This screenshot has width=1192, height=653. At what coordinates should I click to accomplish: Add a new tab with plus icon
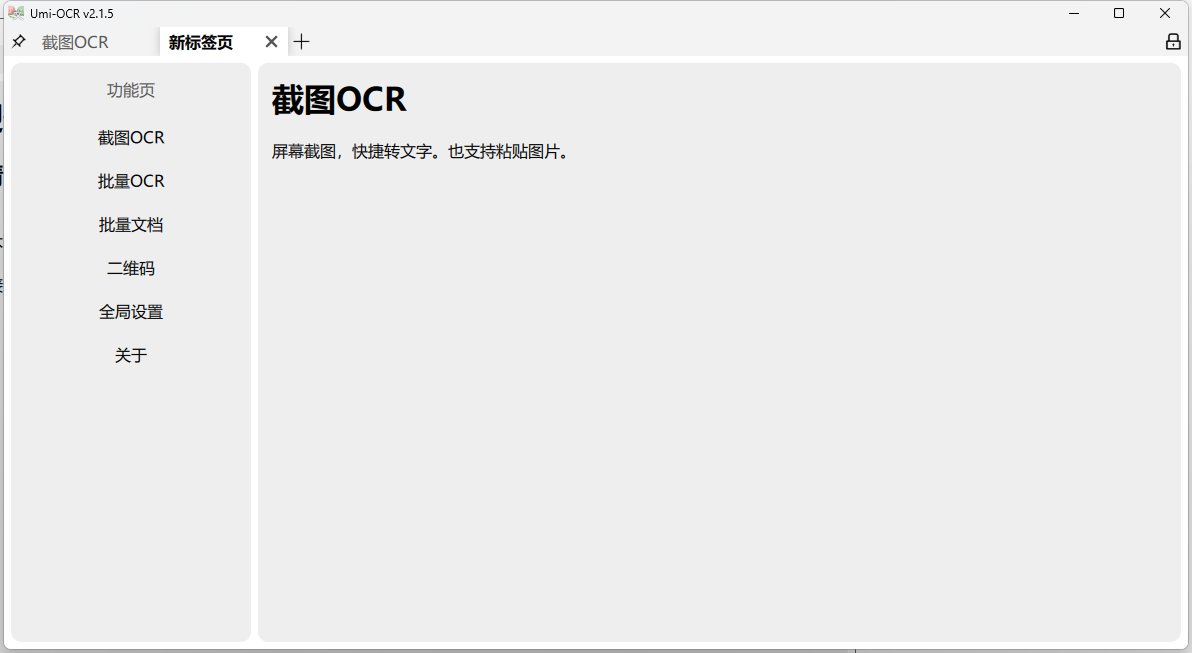(302, 42)
